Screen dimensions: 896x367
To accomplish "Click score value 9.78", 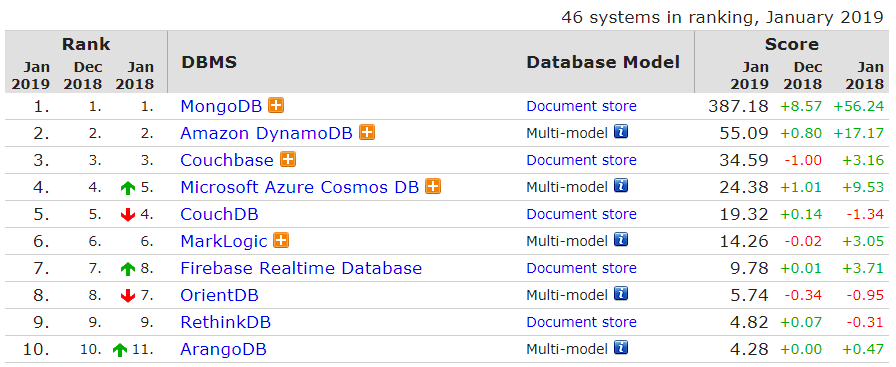I will (x=749, y=268).
